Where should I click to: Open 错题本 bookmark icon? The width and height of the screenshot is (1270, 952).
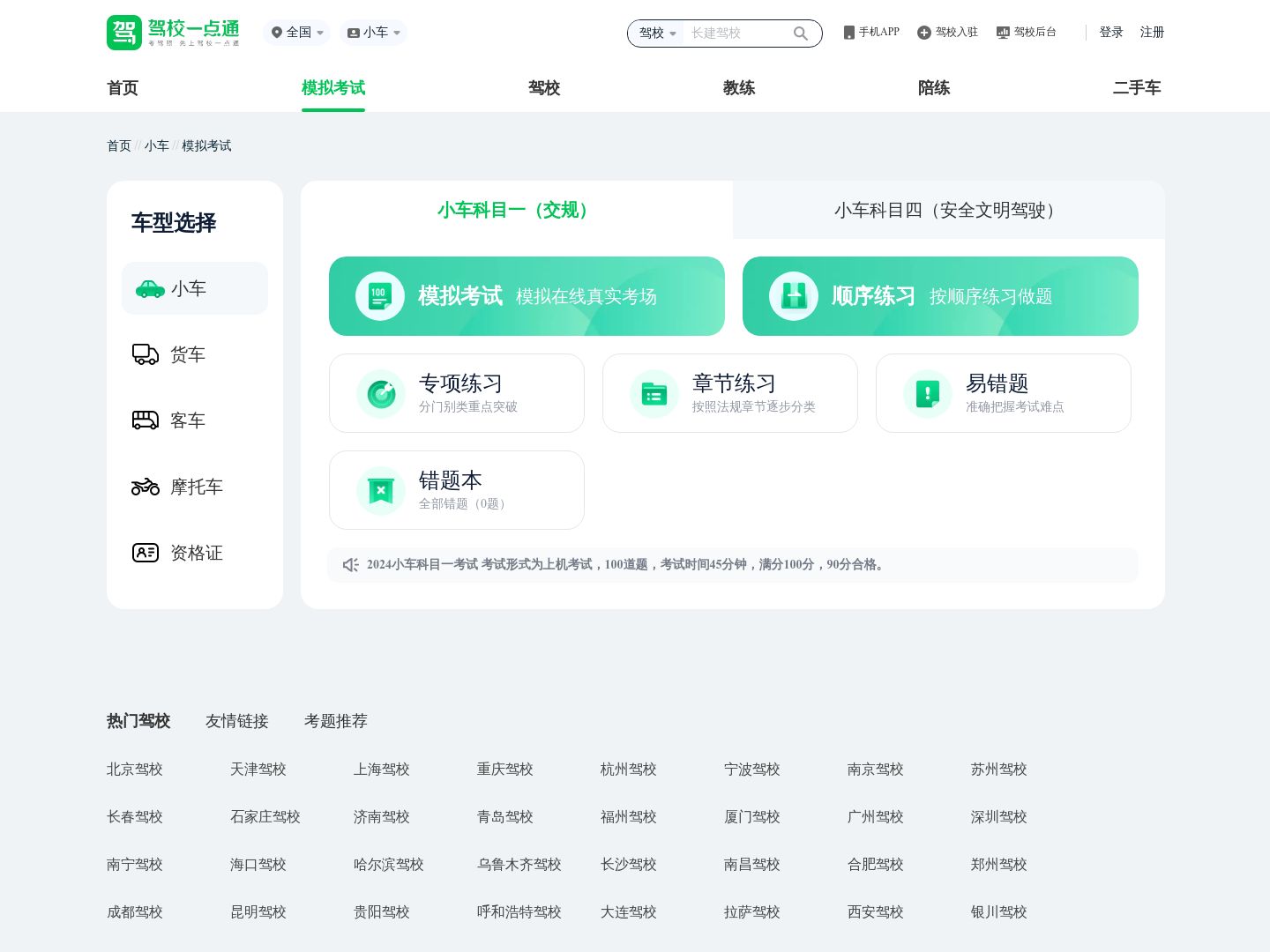click(x=381, y=490)
